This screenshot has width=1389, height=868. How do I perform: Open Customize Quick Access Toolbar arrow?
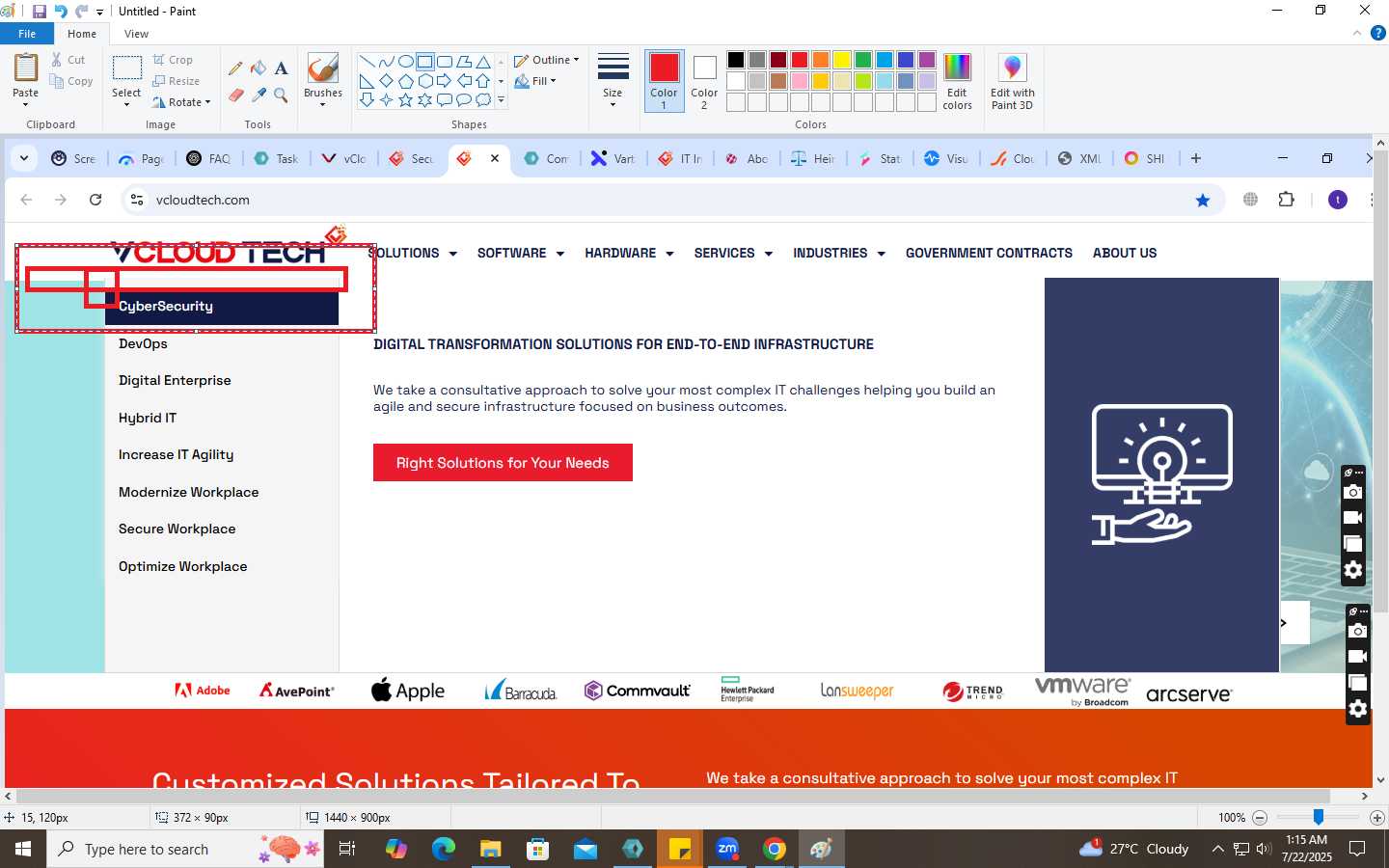99,13
